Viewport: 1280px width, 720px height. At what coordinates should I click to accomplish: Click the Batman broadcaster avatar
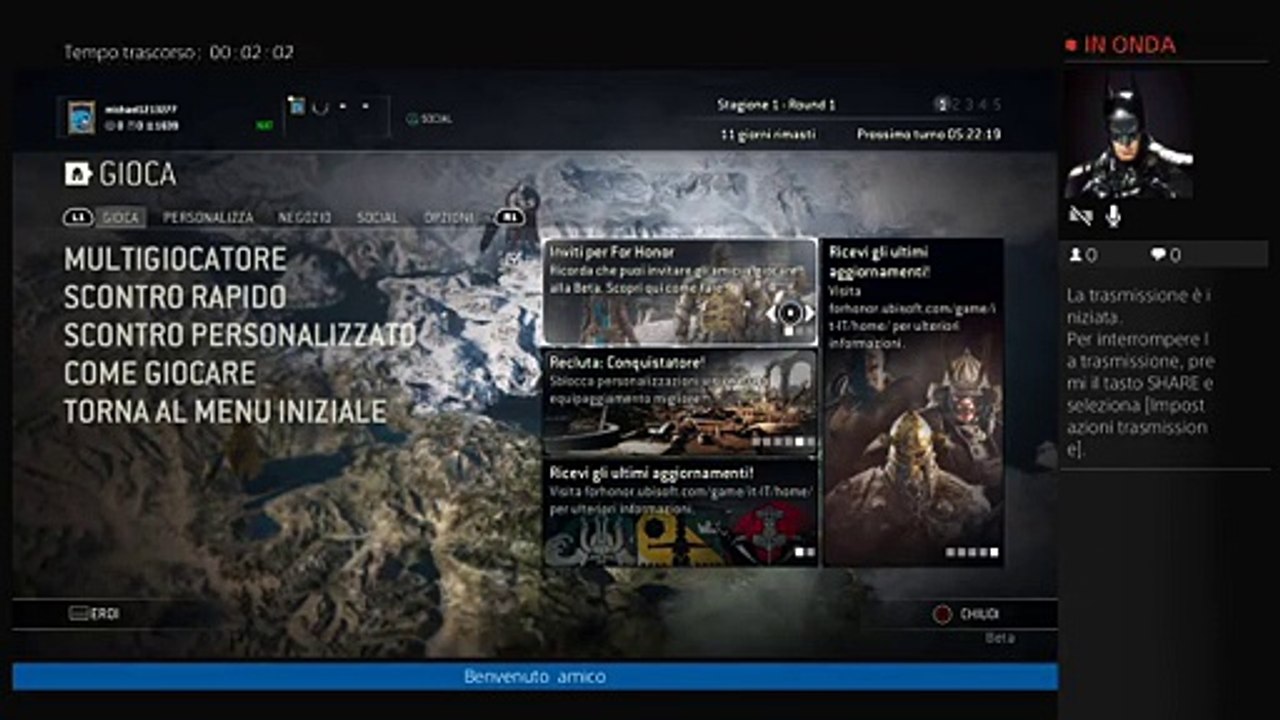(1128, 134)
